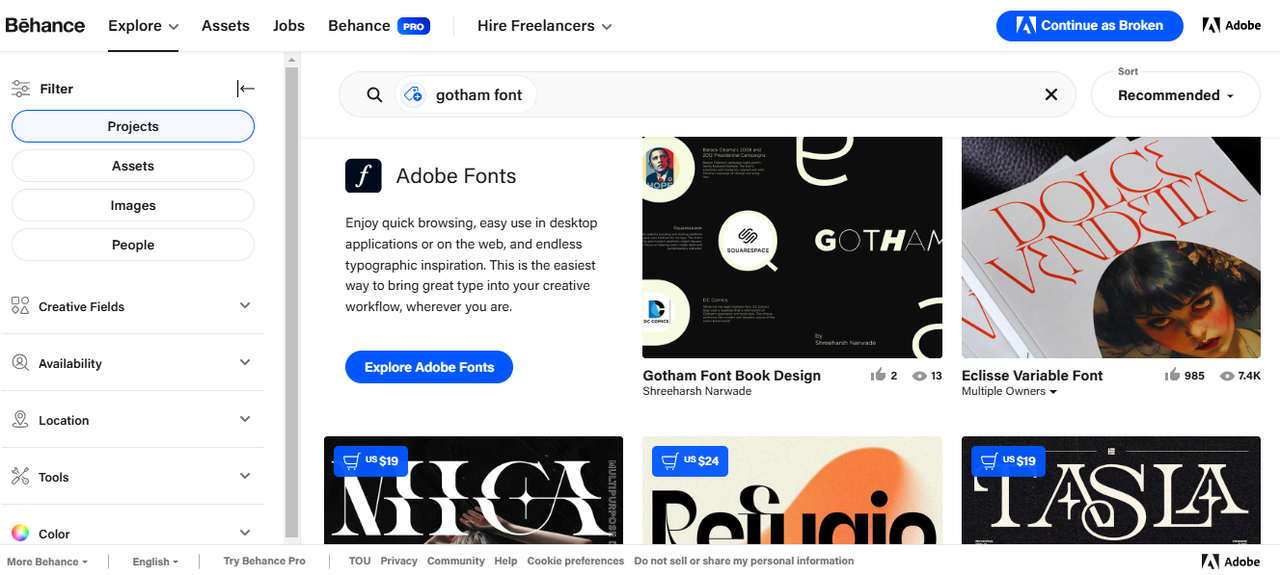Expand the Creative Fields section
The height and width of the screenshot is (575, 1280).
click(x=132, y=306)
